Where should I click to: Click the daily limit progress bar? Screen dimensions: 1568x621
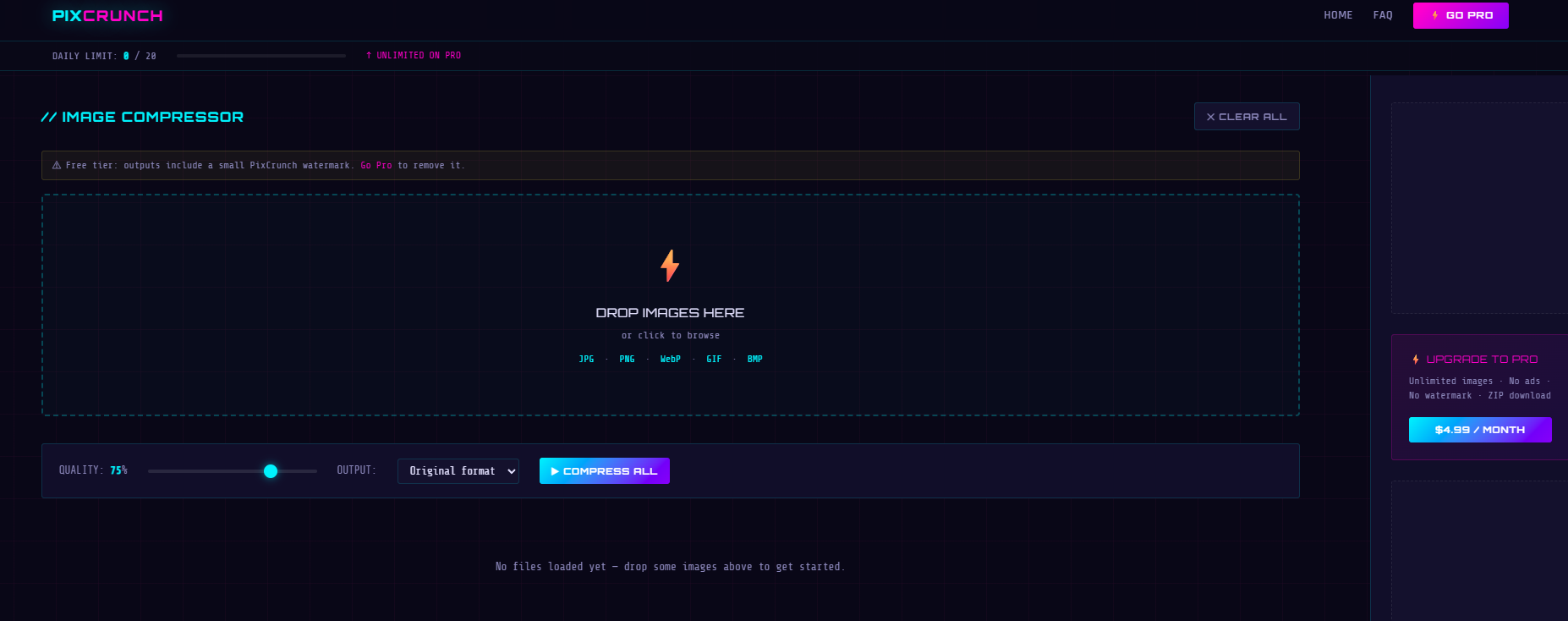(x=261, y=56)
